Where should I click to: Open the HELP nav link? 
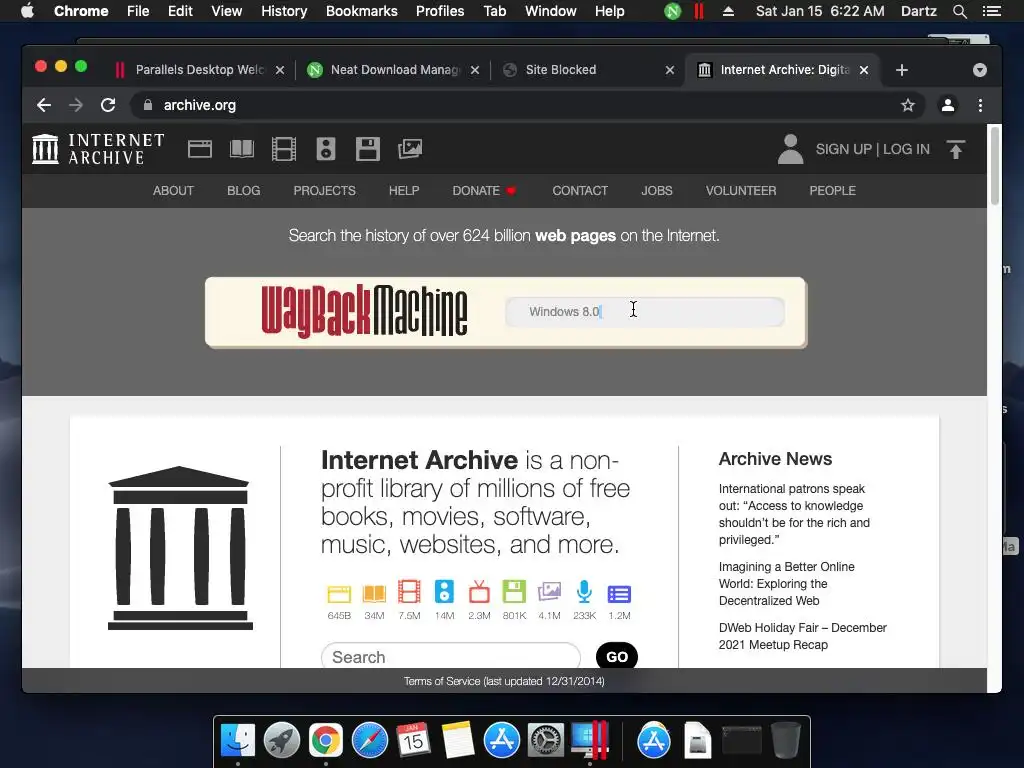[404, 191]
